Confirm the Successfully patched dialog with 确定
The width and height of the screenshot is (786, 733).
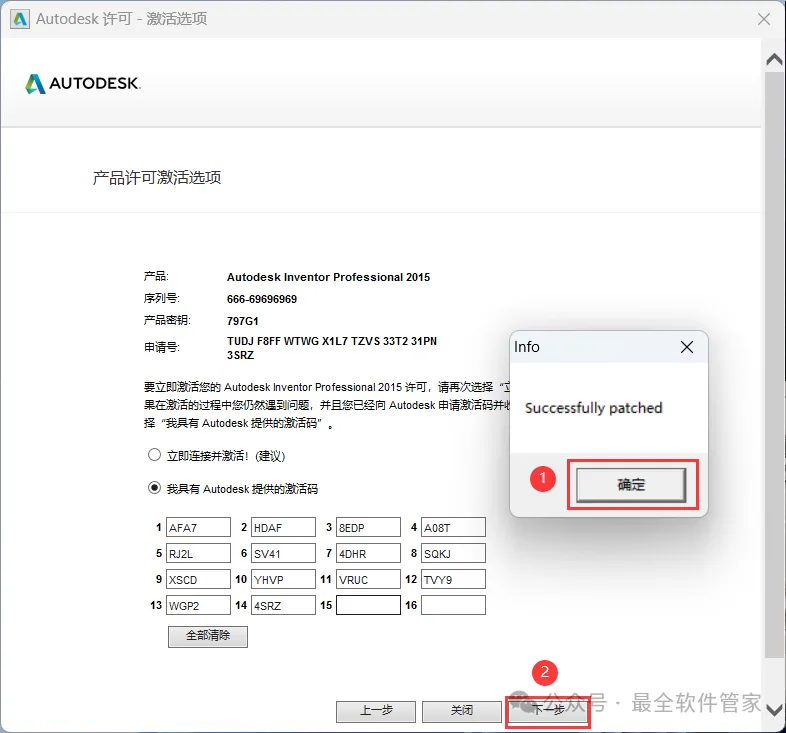coord(631,485)
